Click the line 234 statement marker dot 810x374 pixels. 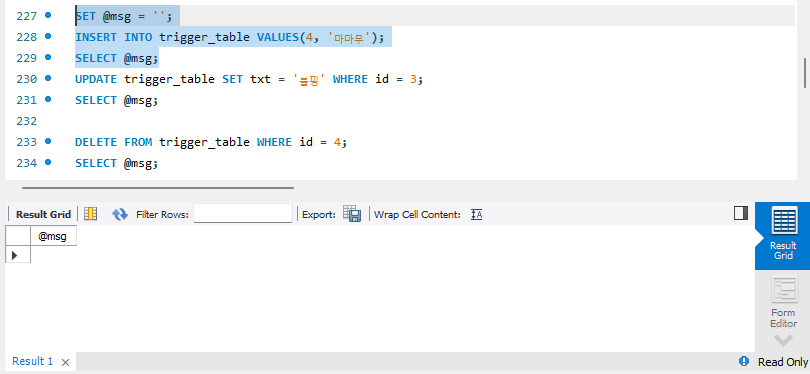coord(48,162)
